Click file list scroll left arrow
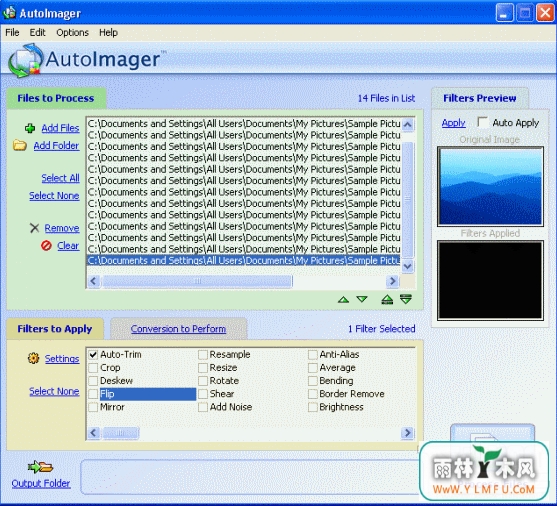 (x=94, y=281)
